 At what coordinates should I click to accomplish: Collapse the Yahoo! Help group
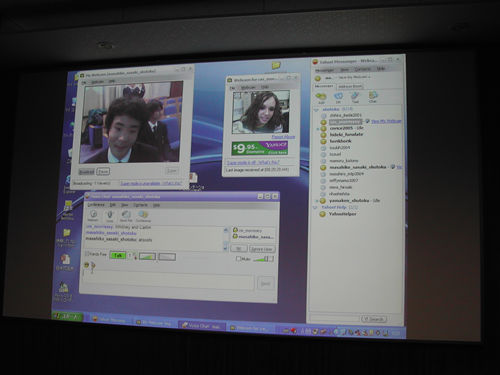(x=315, y=207)
